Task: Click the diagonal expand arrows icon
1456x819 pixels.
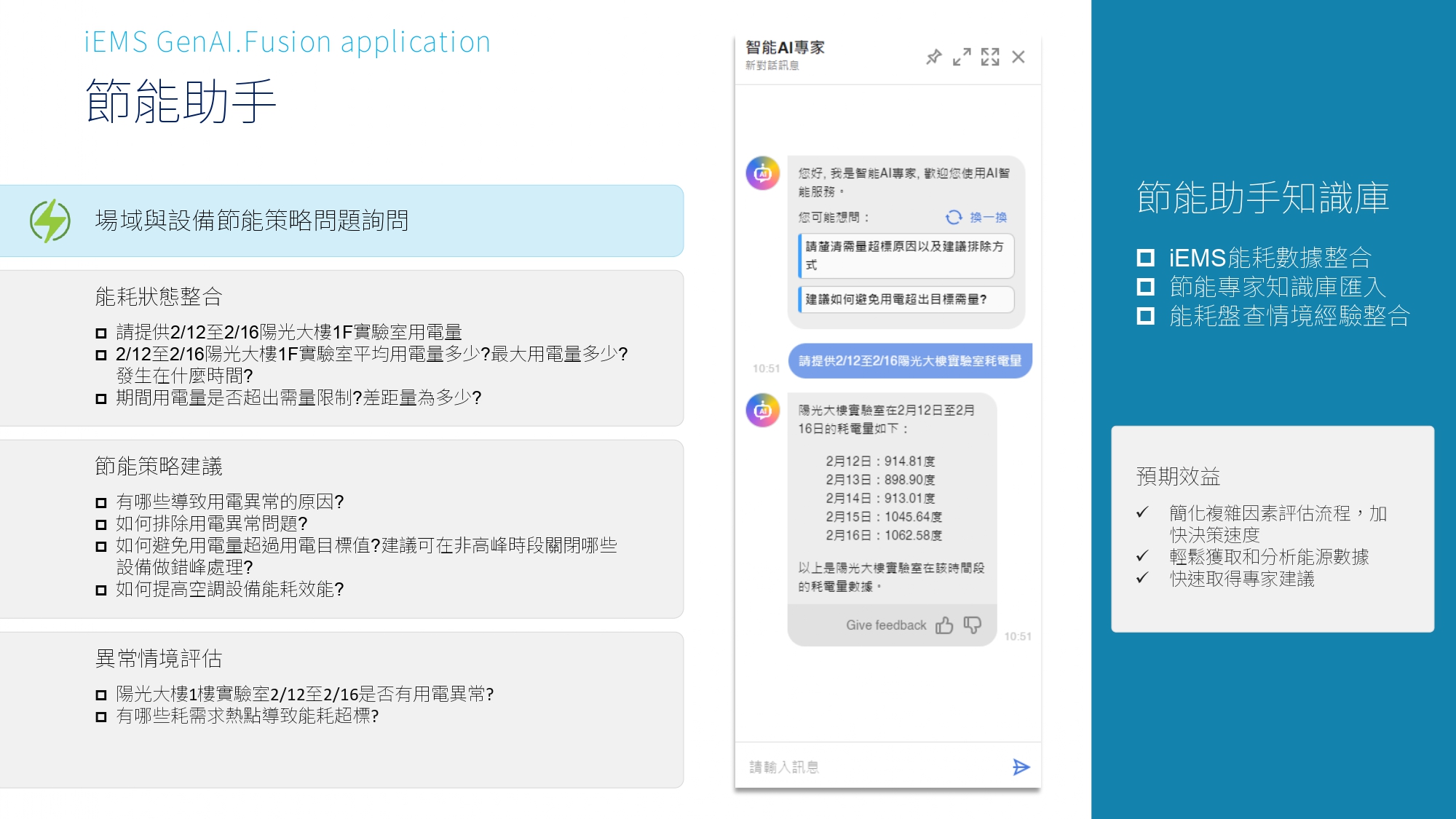Action: 961,57
